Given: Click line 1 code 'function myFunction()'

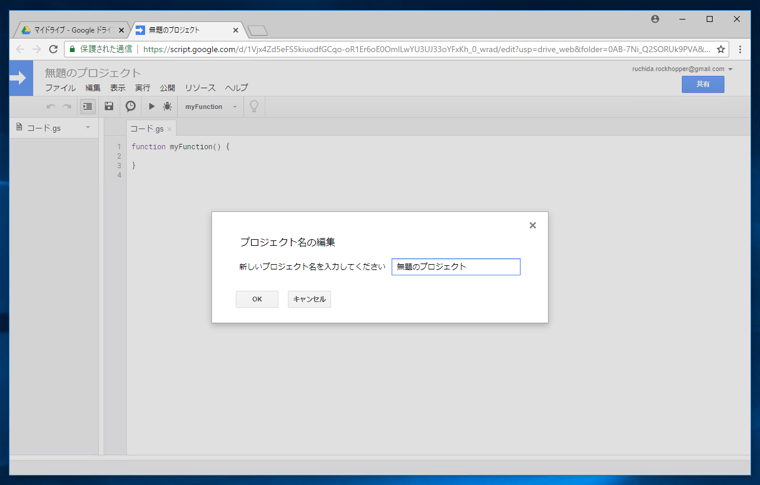Looking at the screenshot, I should point(180,146).
